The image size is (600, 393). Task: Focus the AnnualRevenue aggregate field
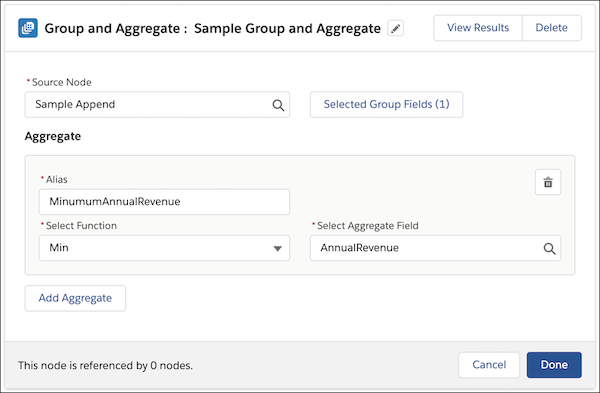435,248
